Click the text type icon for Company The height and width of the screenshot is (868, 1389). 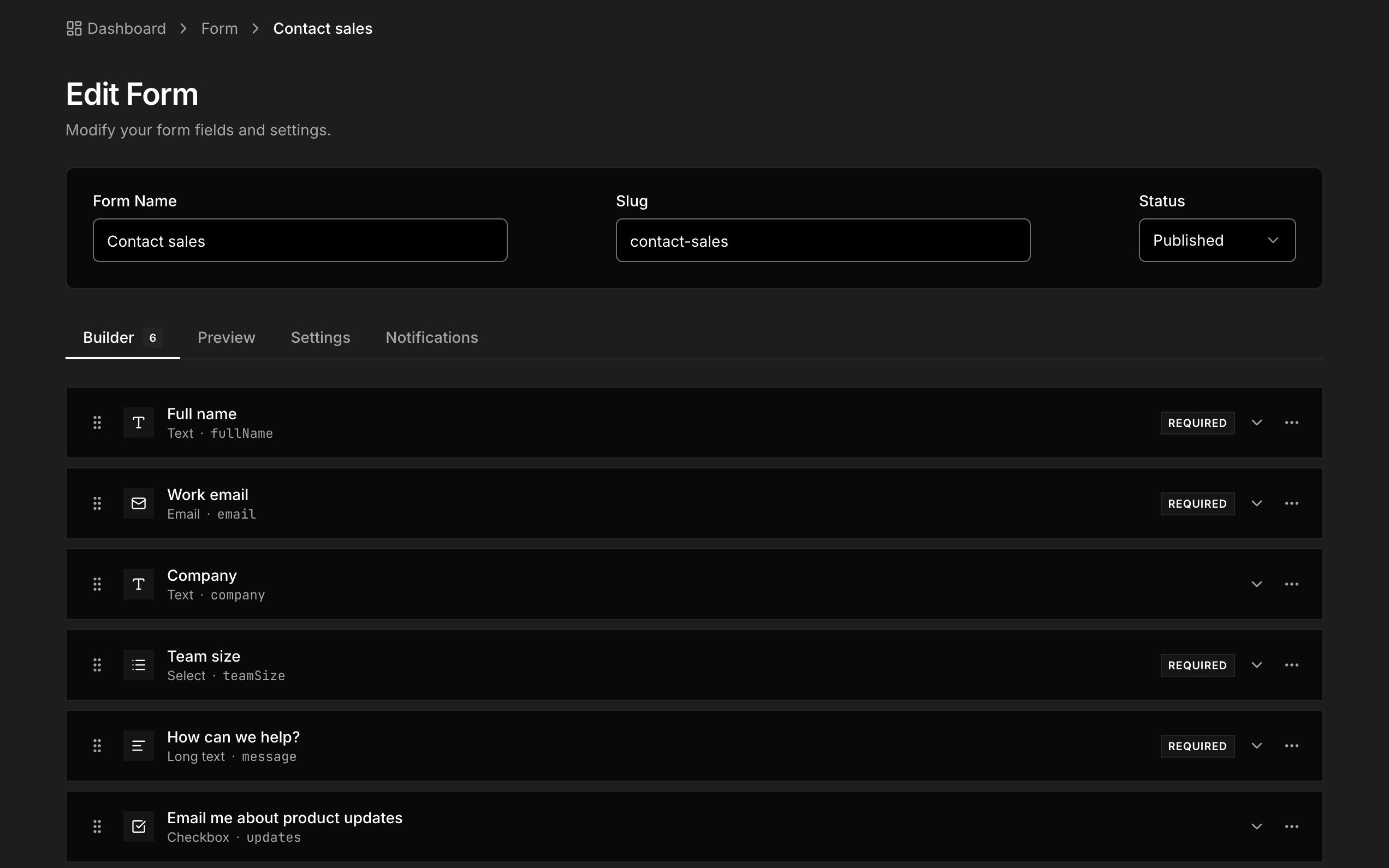[138, 585]
